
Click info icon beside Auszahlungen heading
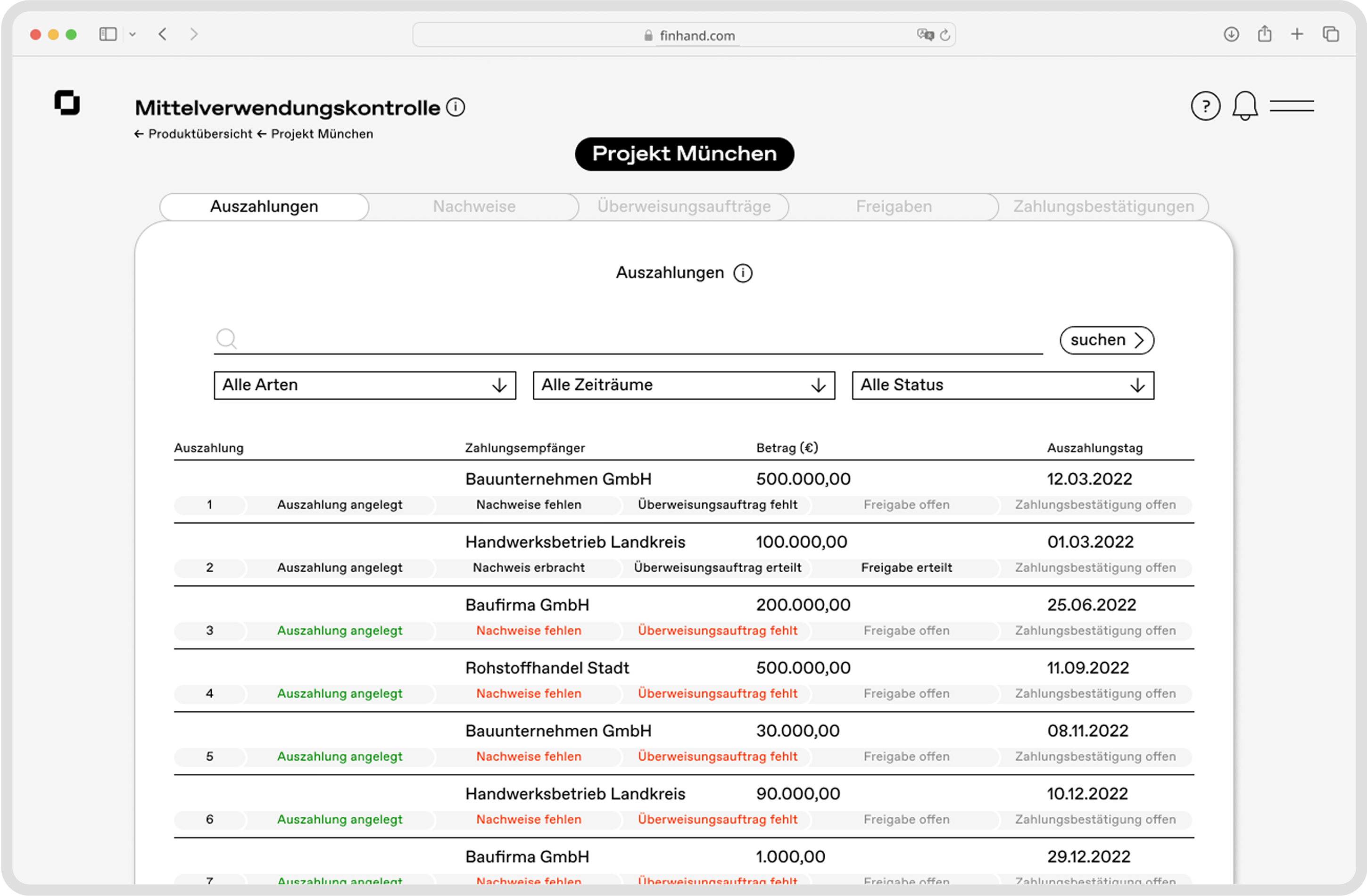pyautogui.click(x=743, y=273)
